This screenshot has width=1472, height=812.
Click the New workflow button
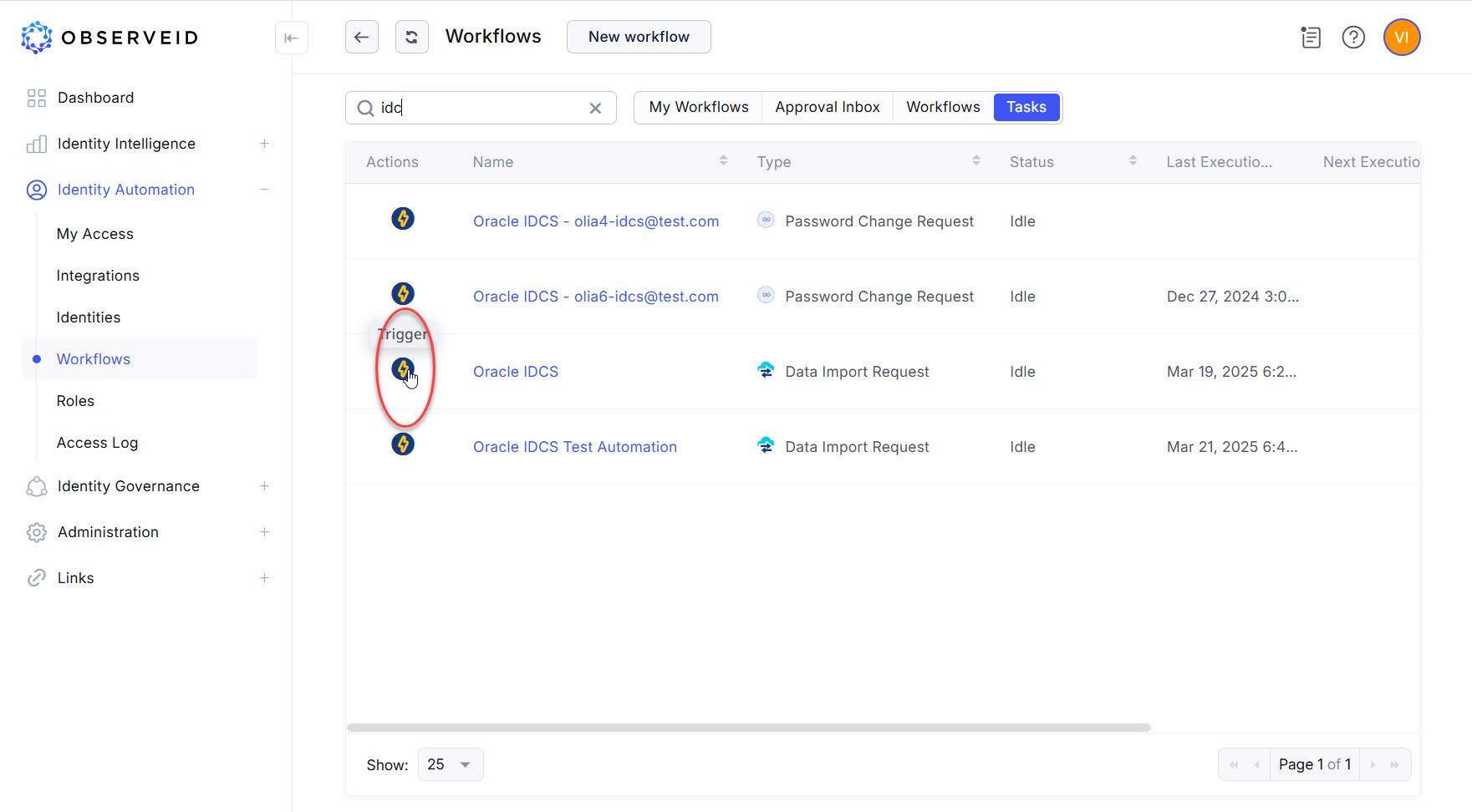pyautogui.click(x=639, y=37)
